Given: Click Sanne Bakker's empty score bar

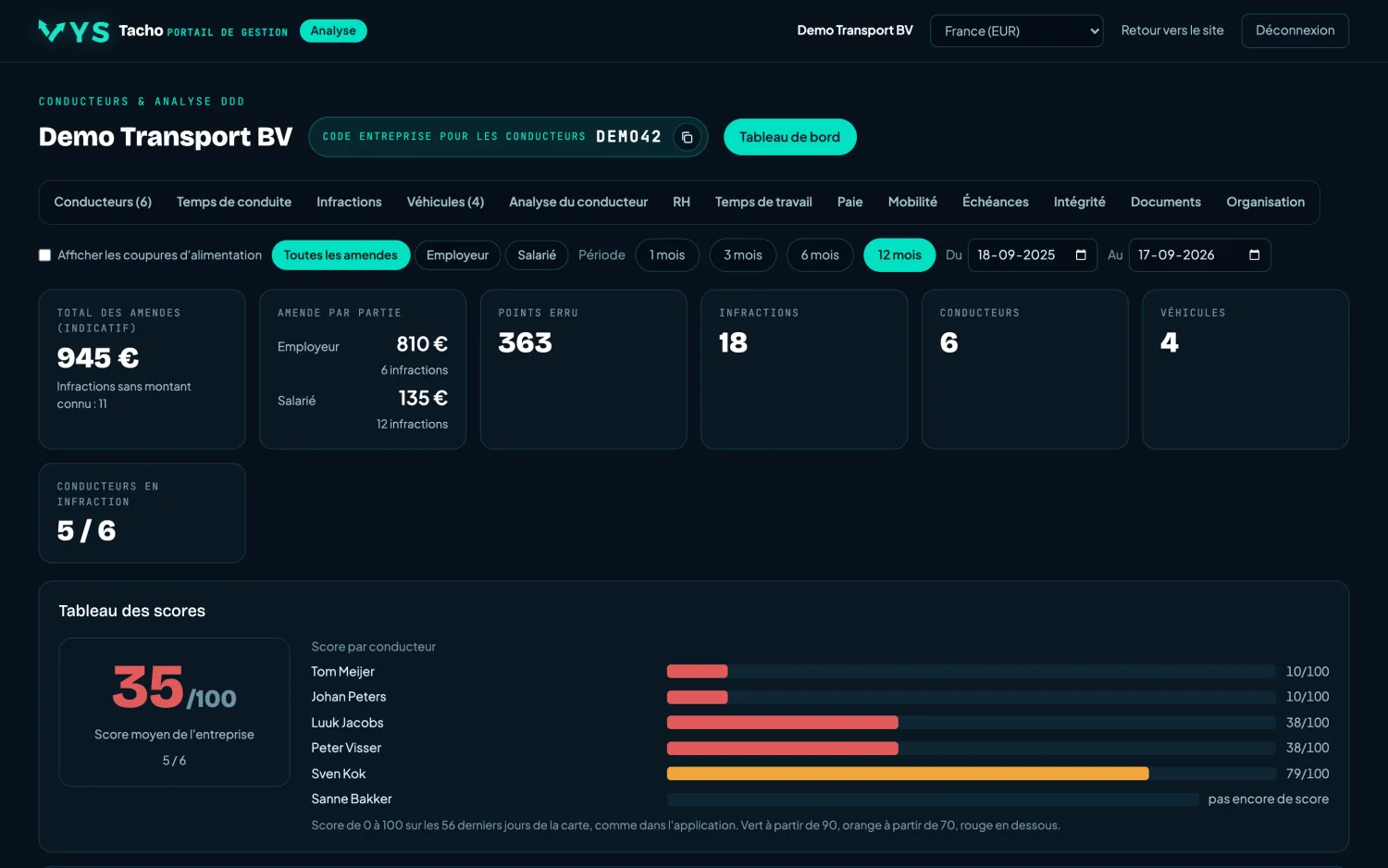Looking at the screenshot, I should click(x=933, y=799).
